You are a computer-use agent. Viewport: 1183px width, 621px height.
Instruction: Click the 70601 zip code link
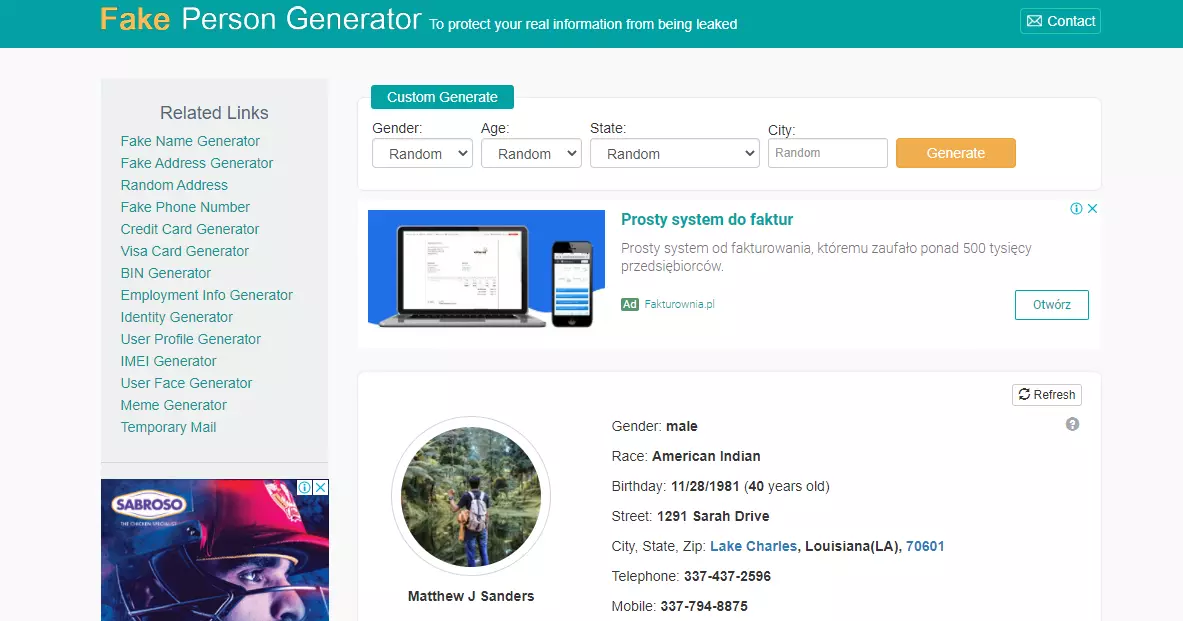pyautogui.click(x=925, y=546)
